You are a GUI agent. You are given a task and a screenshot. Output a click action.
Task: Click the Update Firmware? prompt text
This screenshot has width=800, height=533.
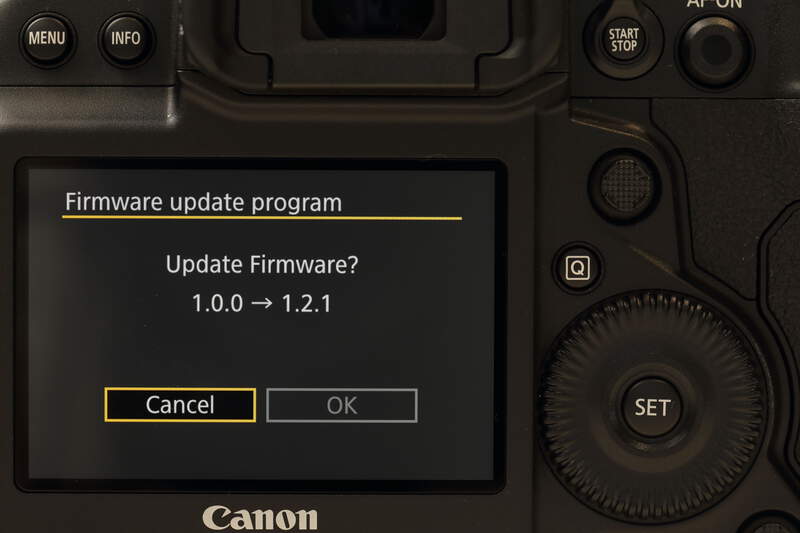(x=262, y=265)
